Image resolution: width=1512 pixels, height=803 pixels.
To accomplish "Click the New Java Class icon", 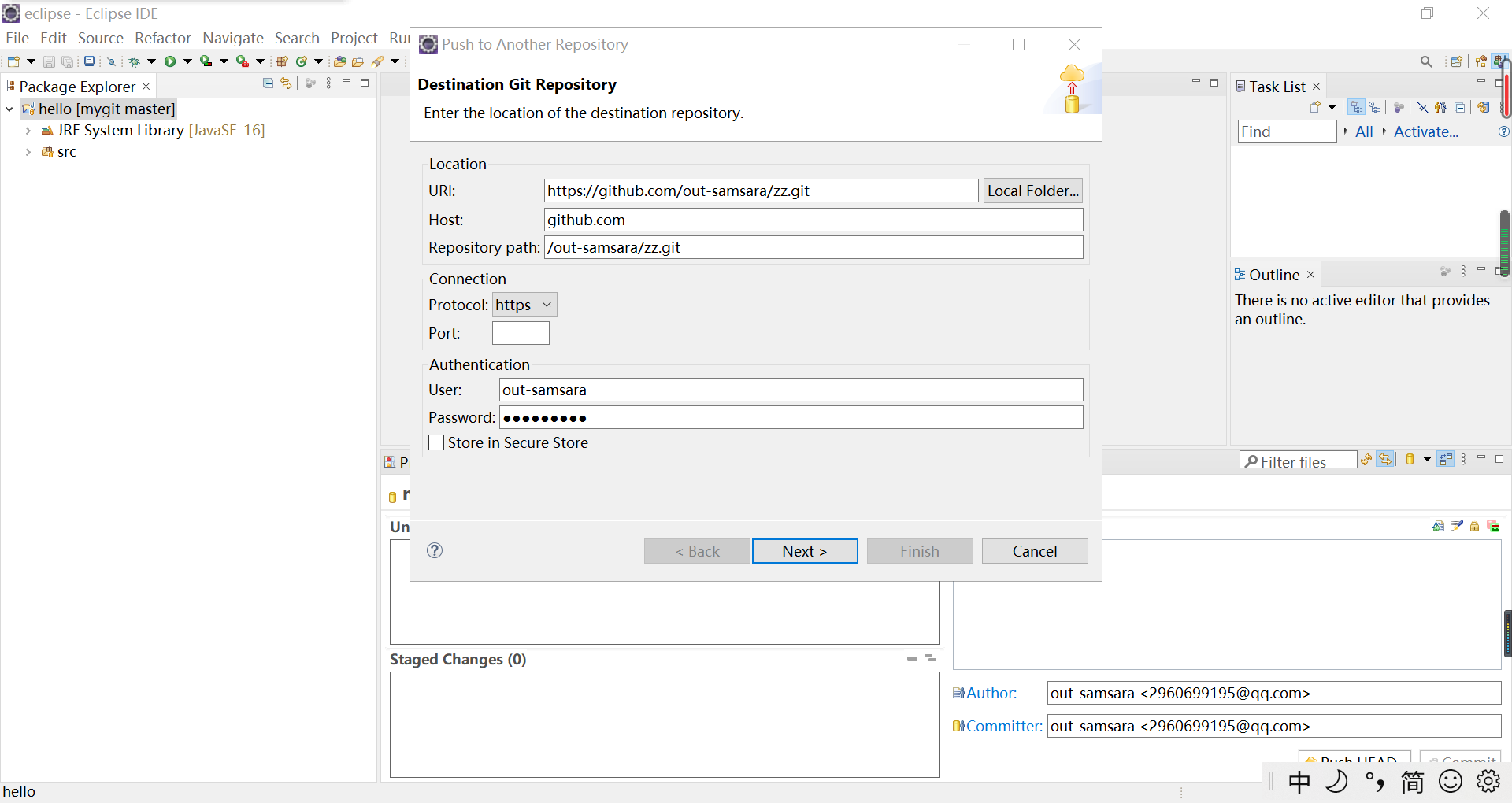I will 301,61.
